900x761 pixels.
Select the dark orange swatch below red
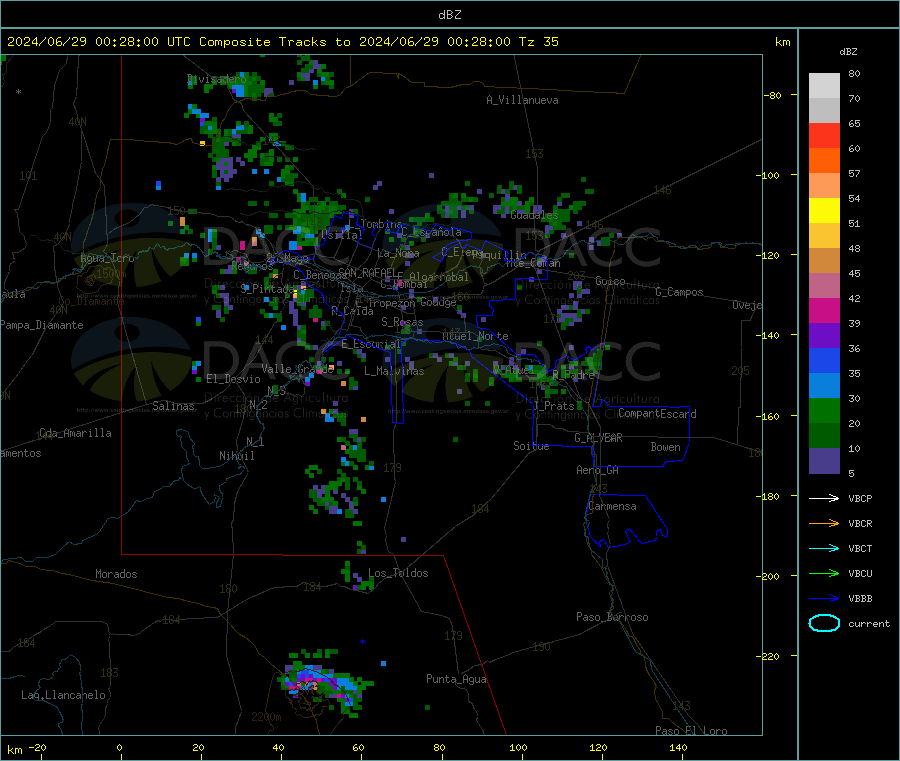pyautogui.click(x=824, y=161)
